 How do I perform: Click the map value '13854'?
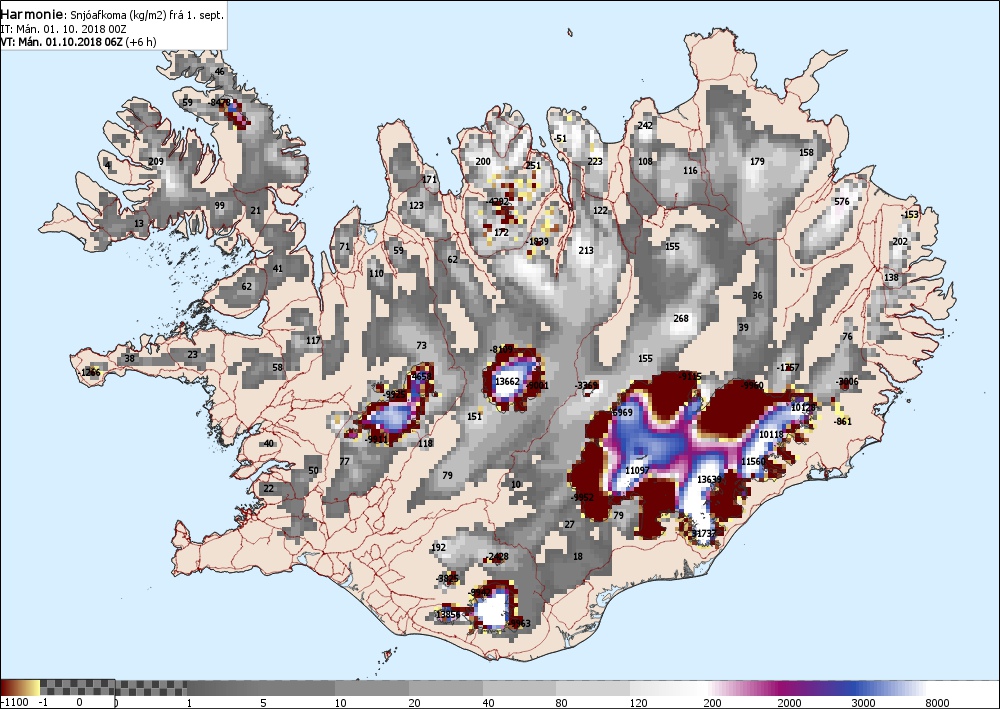tap(447, 615)
